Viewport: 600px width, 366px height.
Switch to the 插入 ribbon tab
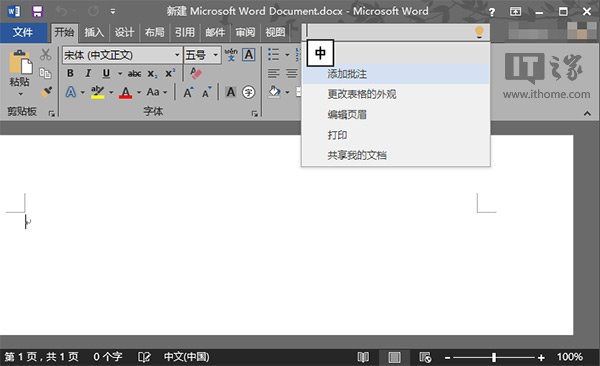(94, 33)
